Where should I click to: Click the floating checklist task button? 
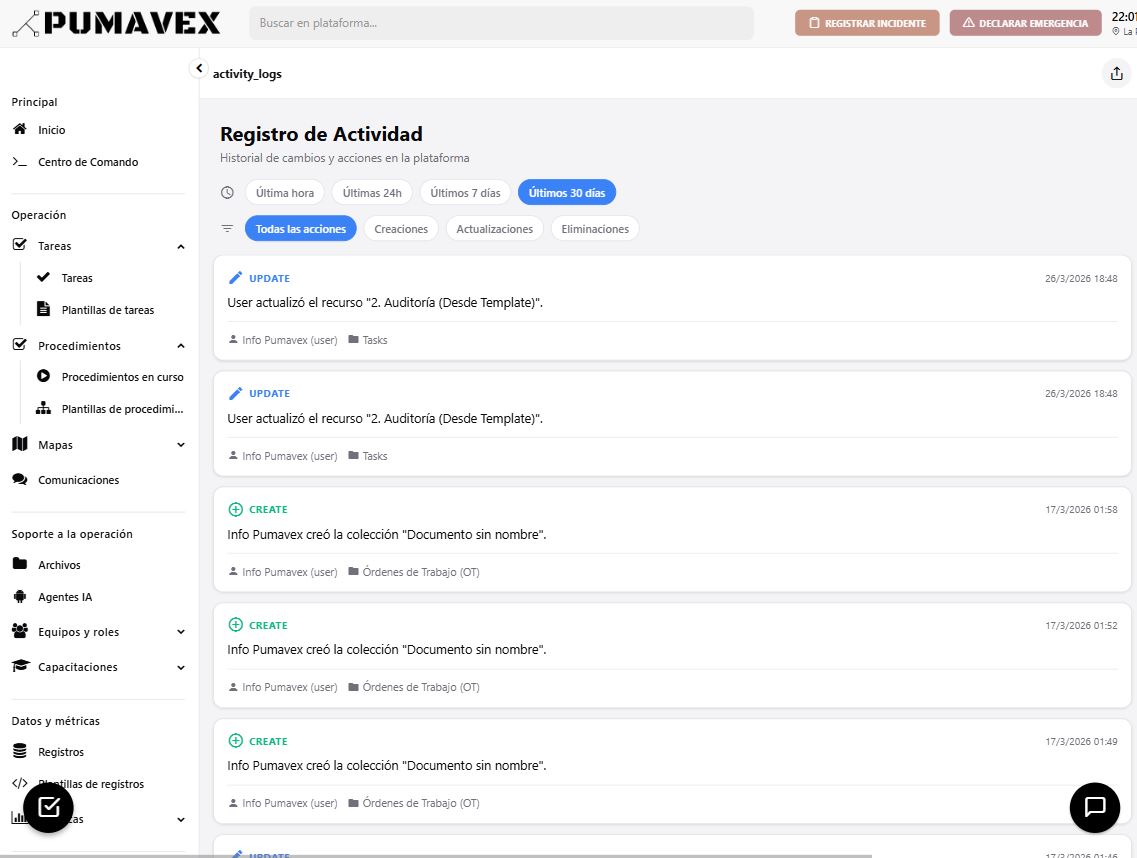tap(49, 807)
